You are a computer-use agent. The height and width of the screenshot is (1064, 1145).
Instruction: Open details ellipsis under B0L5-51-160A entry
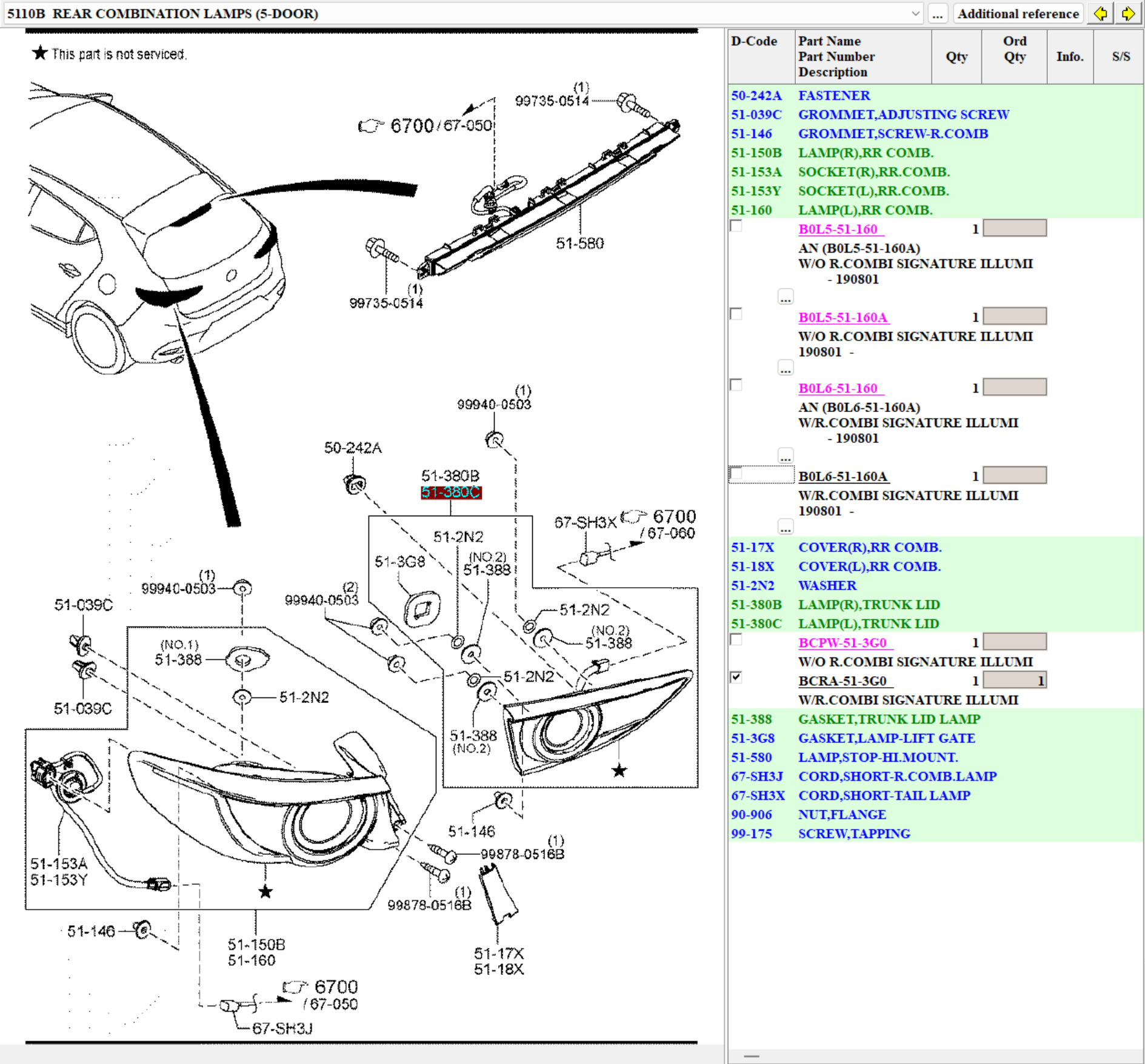785,368
